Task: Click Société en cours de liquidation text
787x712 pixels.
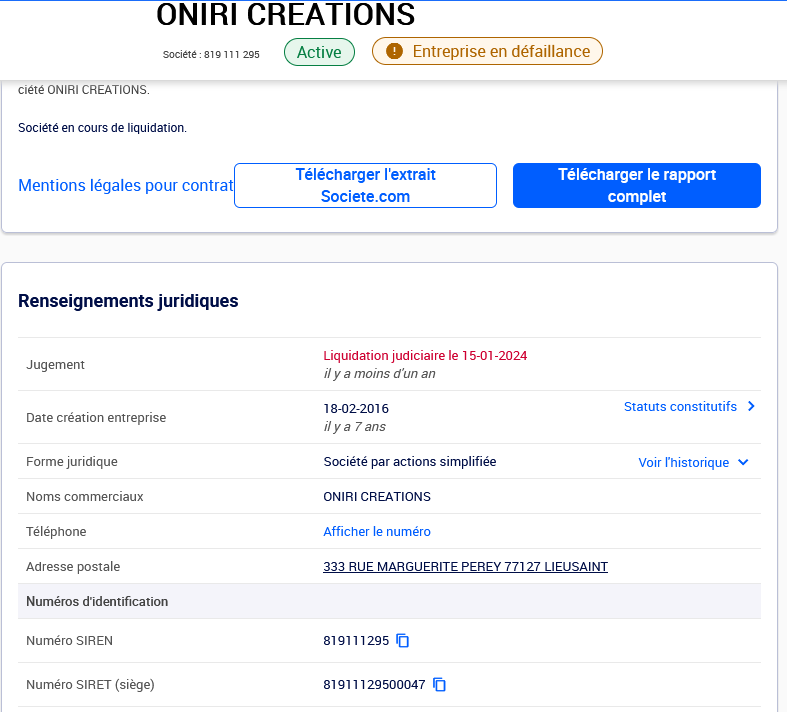Action: click(x=102, y=128)
